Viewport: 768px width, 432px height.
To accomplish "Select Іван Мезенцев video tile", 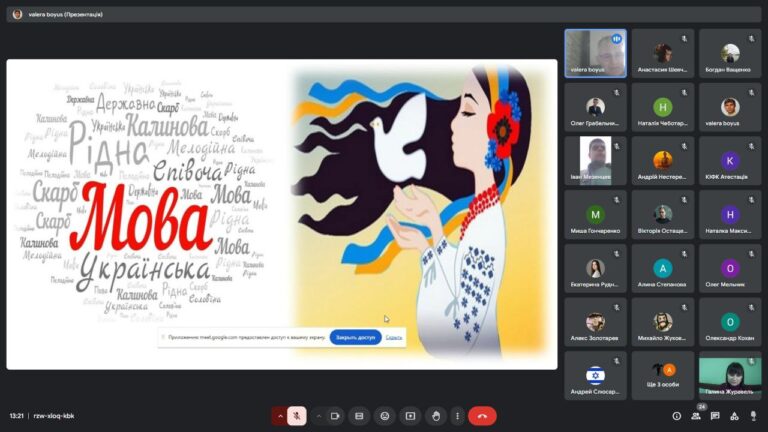I will click(x=595, y=161).
